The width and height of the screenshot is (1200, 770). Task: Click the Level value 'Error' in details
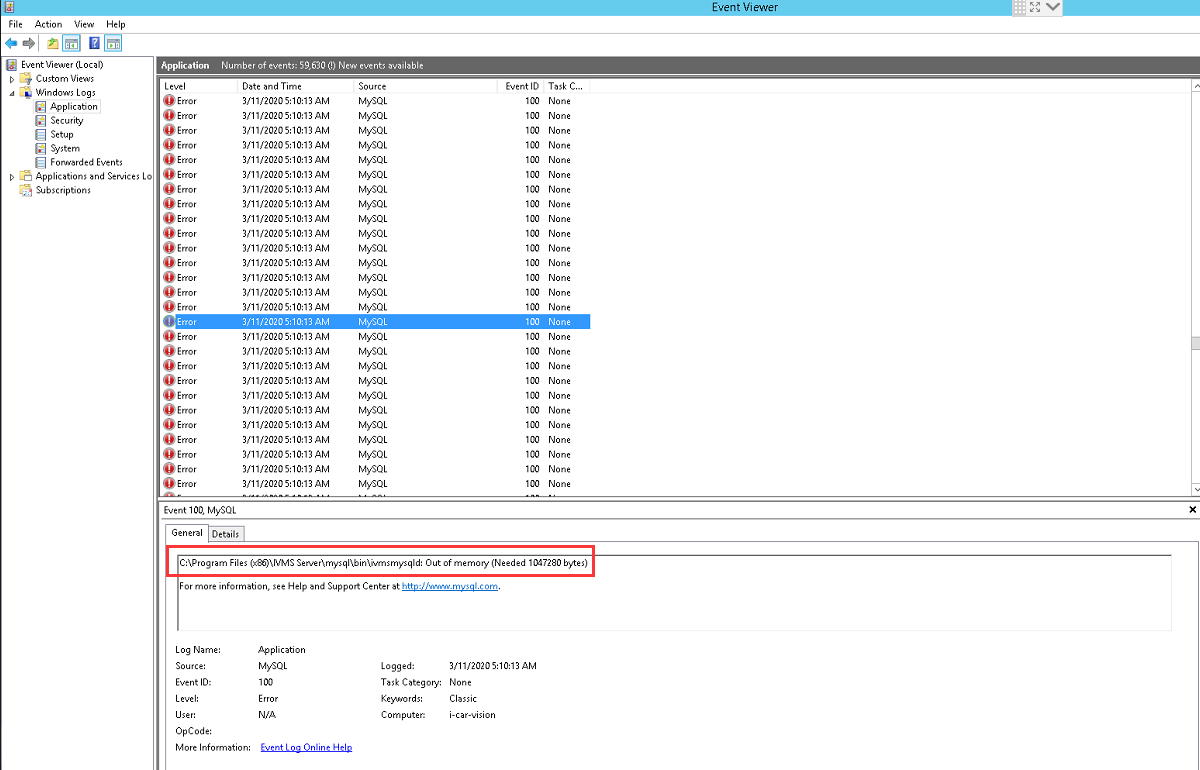[268, 699]
